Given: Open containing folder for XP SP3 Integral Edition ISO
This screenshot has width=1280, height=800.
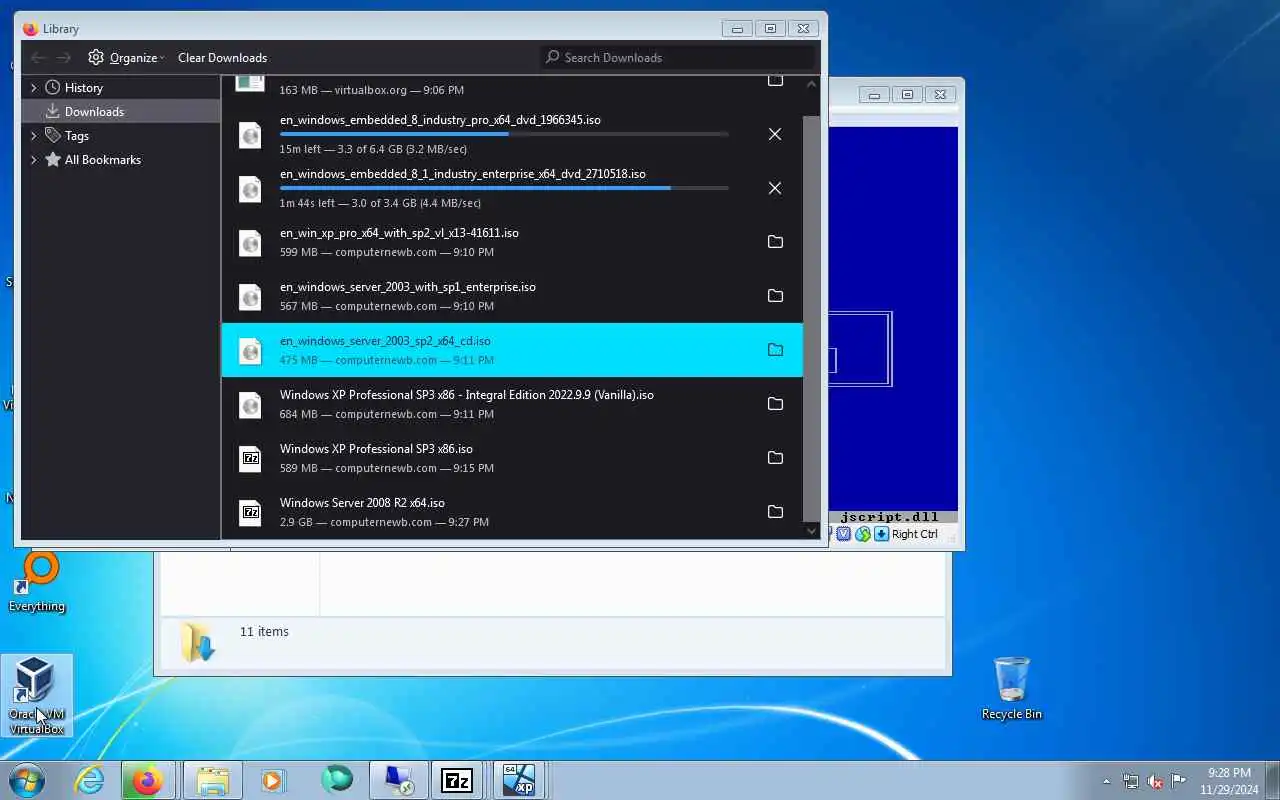Looking at the screenshot, I should [x=775, y=404].
